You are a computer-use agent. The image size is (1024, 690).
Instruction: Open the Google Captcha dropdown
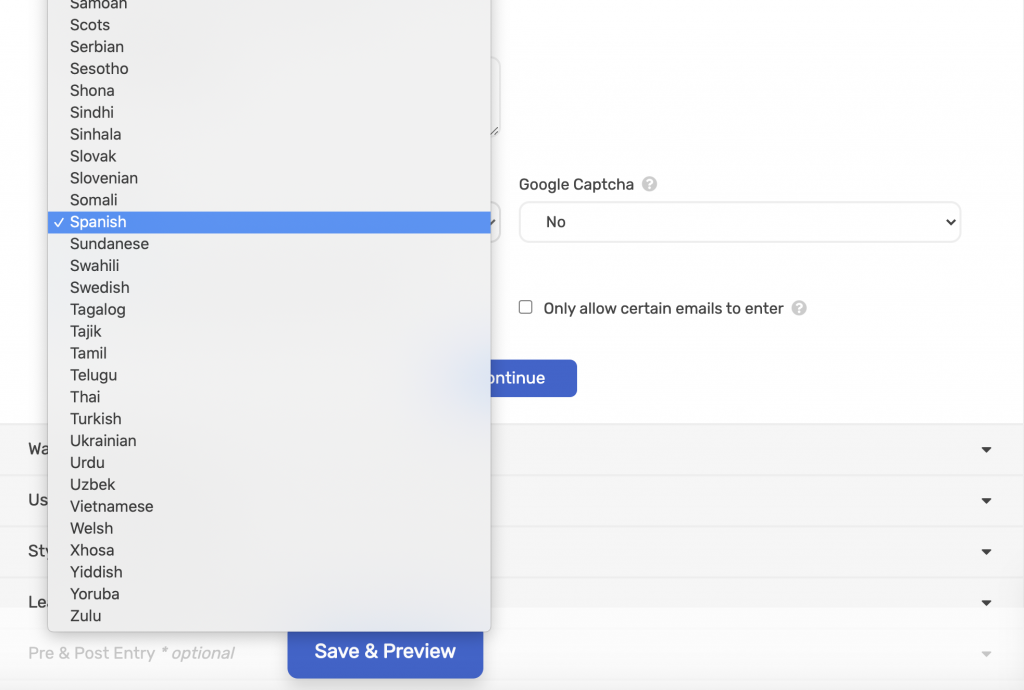click(x=739, y=222)
